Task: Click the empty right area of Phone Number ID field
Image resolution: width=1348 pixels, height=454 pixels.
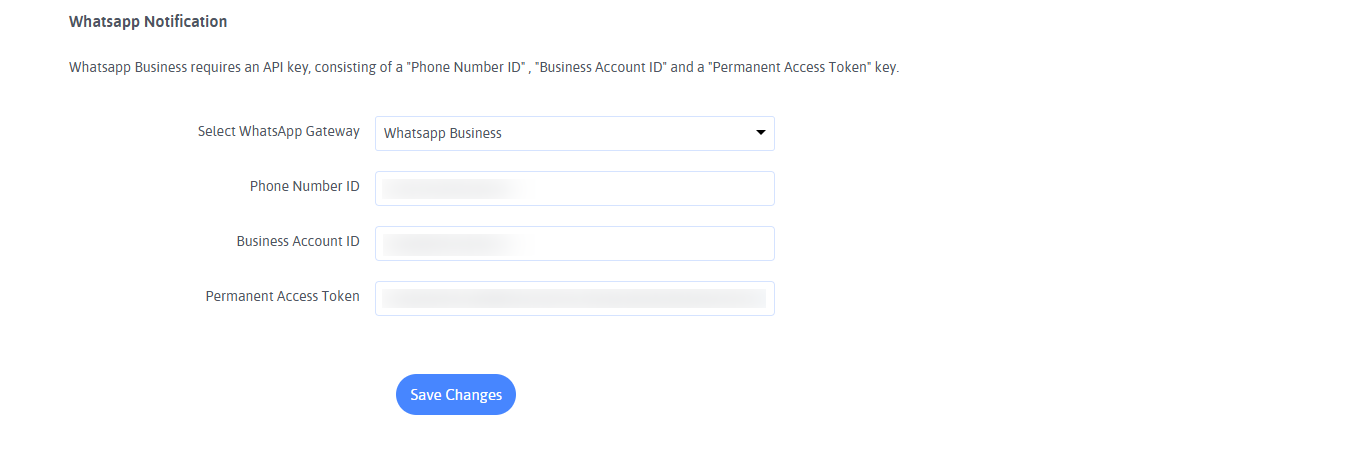Action: [680, 188]
